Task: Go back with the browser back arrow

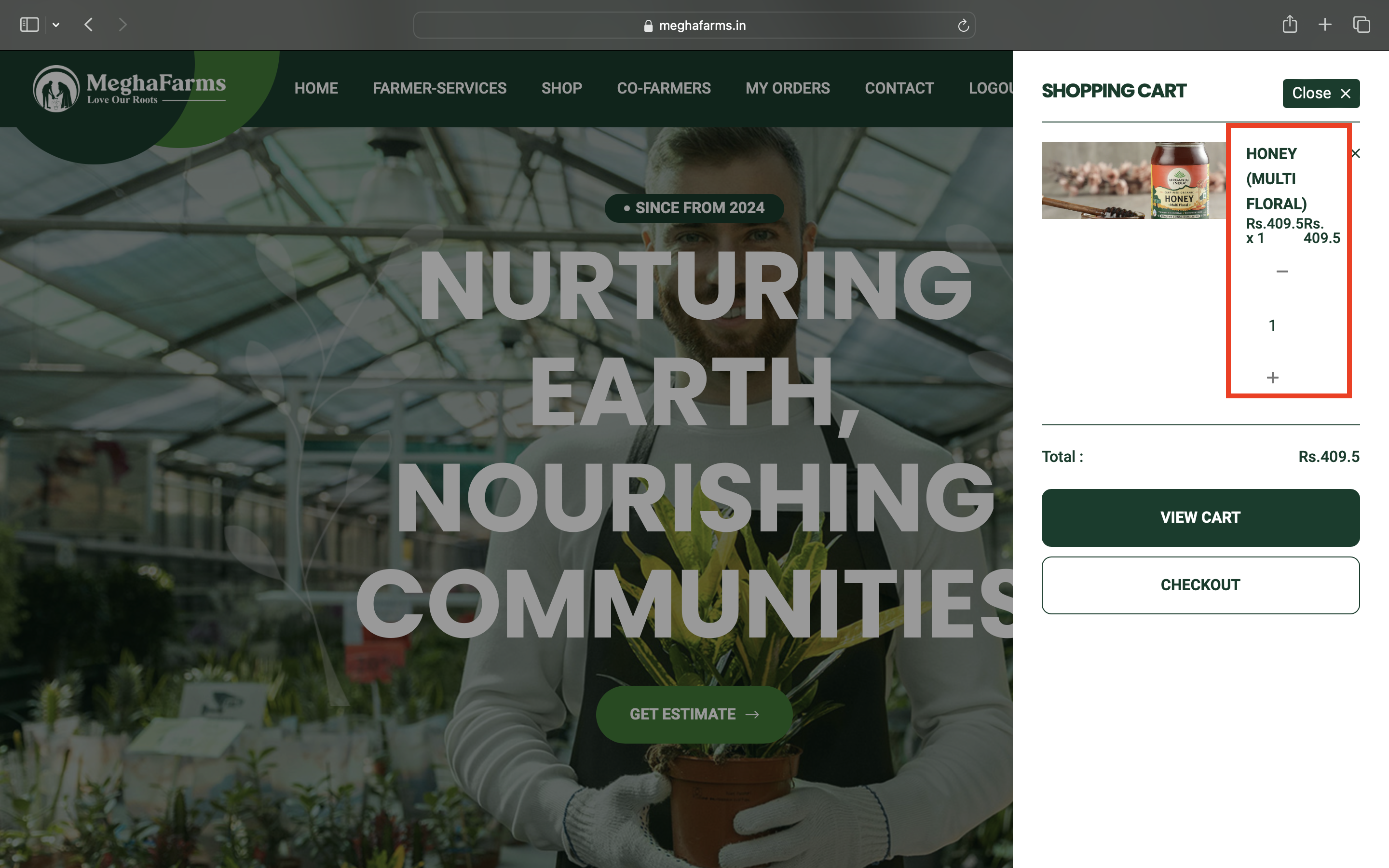Action: coord(88,25)
